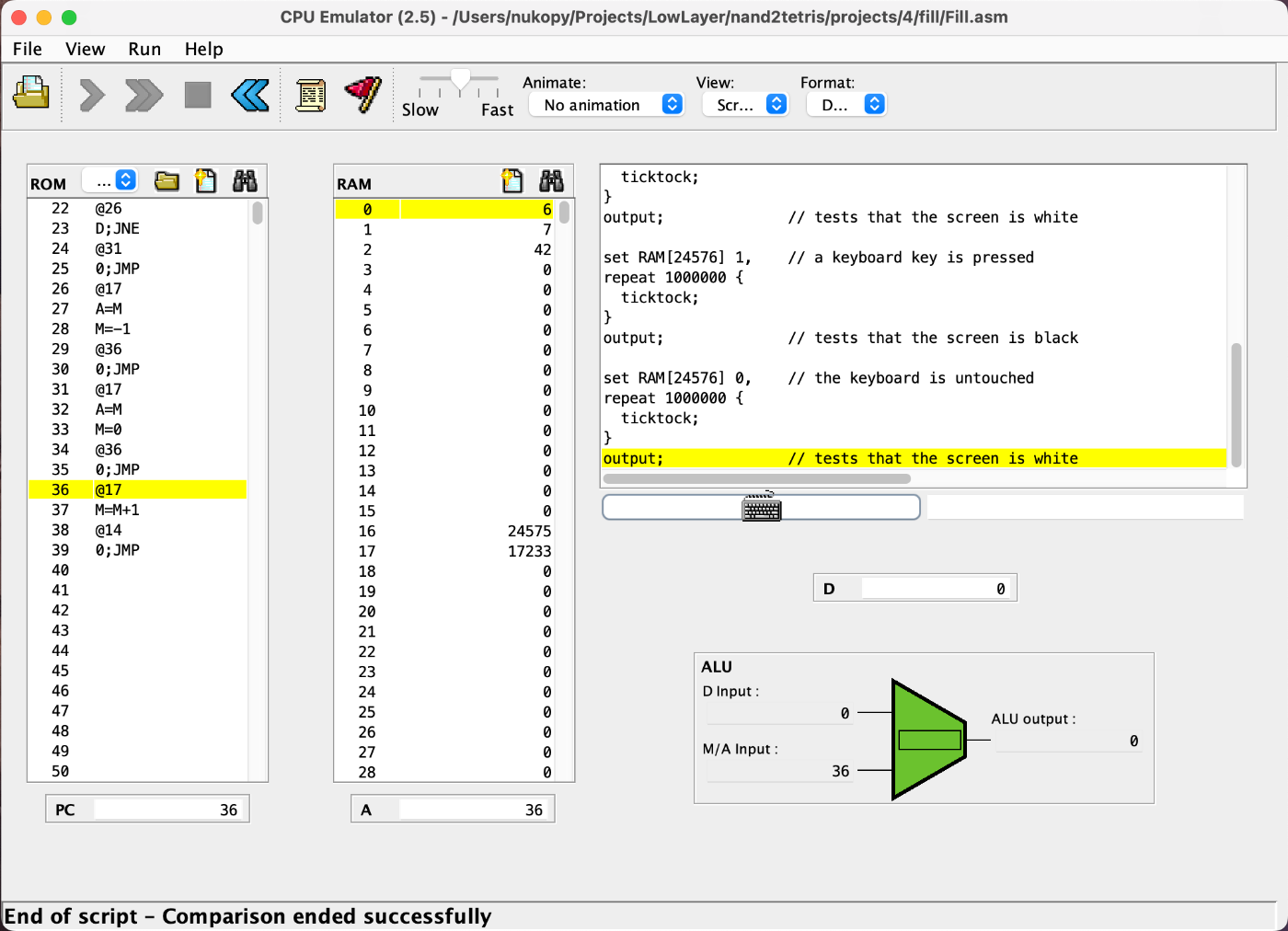
Task: Click the ROM search binoculars icon
Action: click(245, 181)
